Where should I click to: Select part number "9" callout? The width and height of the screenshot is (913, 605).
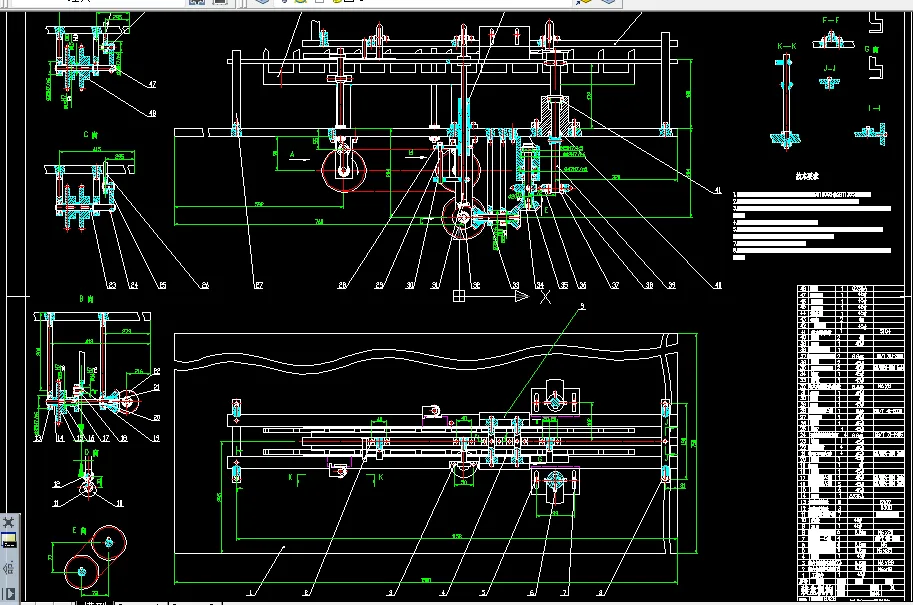[582, 306]
